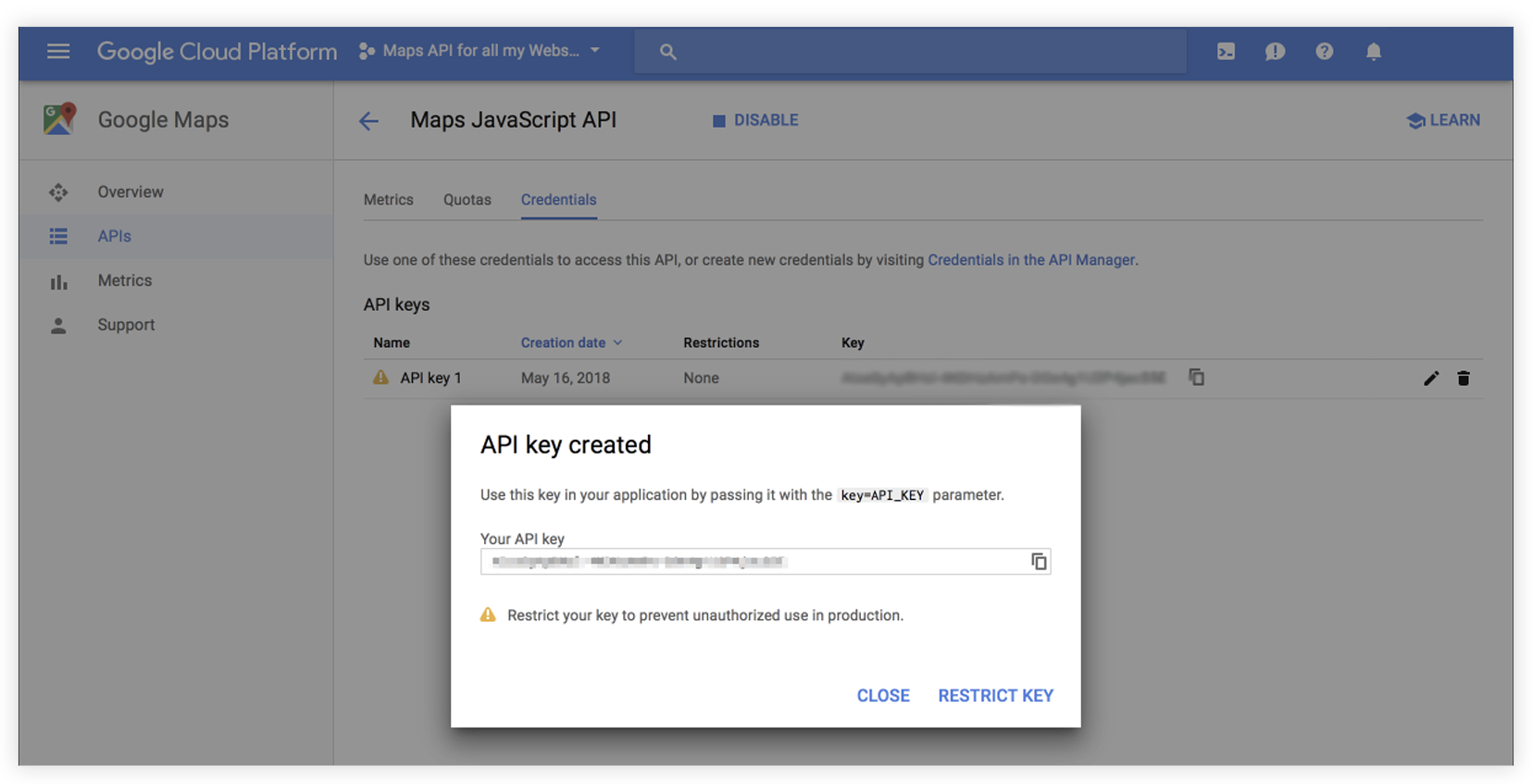Click the Overview sidebar icon

(58, 192)
